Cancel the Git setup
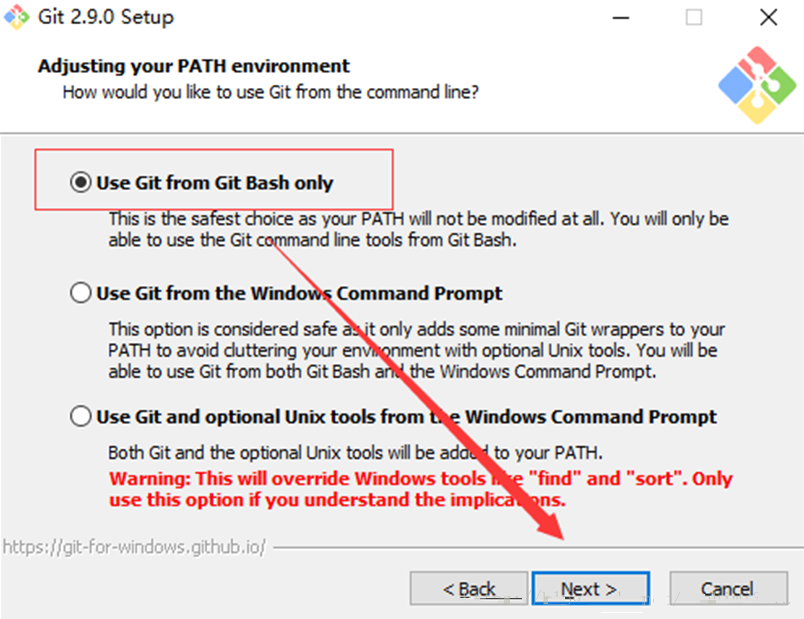Image resolution: width=804 pixels, height=619 pixels. 728,589
